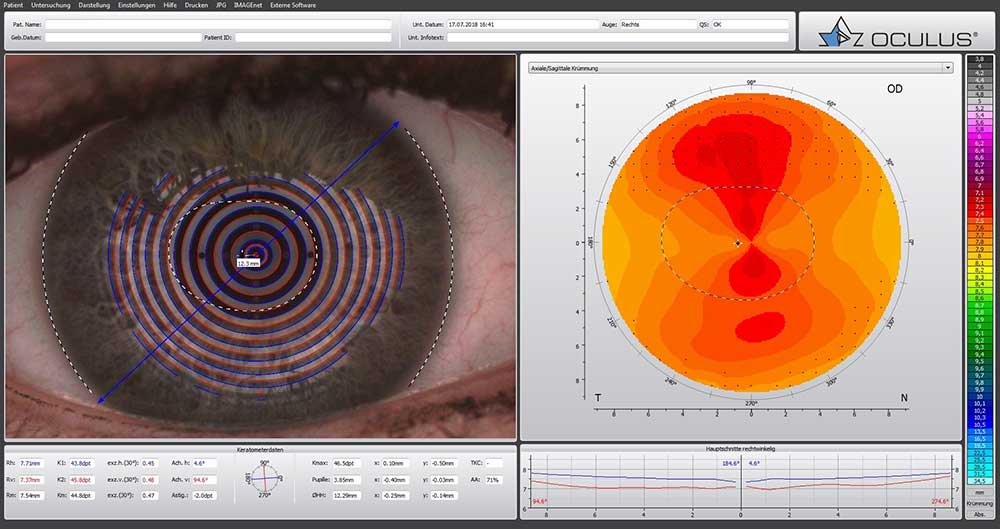Click the Patient ID input field
This screenshot has height=529, width=1000.
click(313, 38)
